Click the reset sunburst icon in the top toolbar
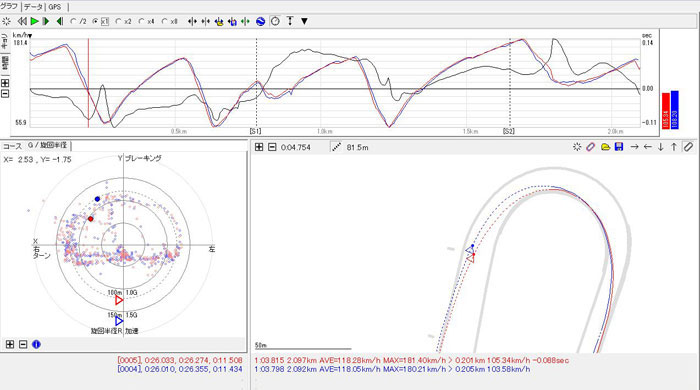 [6, 21]
